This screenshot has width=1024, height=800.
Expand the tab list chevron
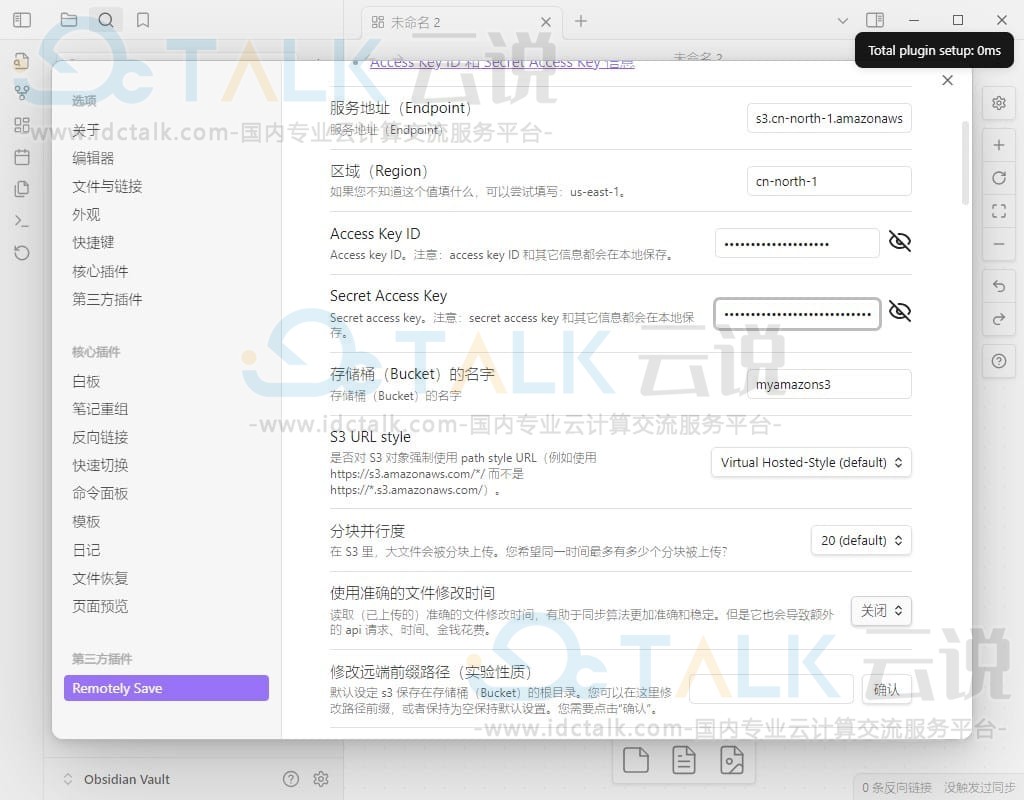pyautogui.click(x=842, y=21)
